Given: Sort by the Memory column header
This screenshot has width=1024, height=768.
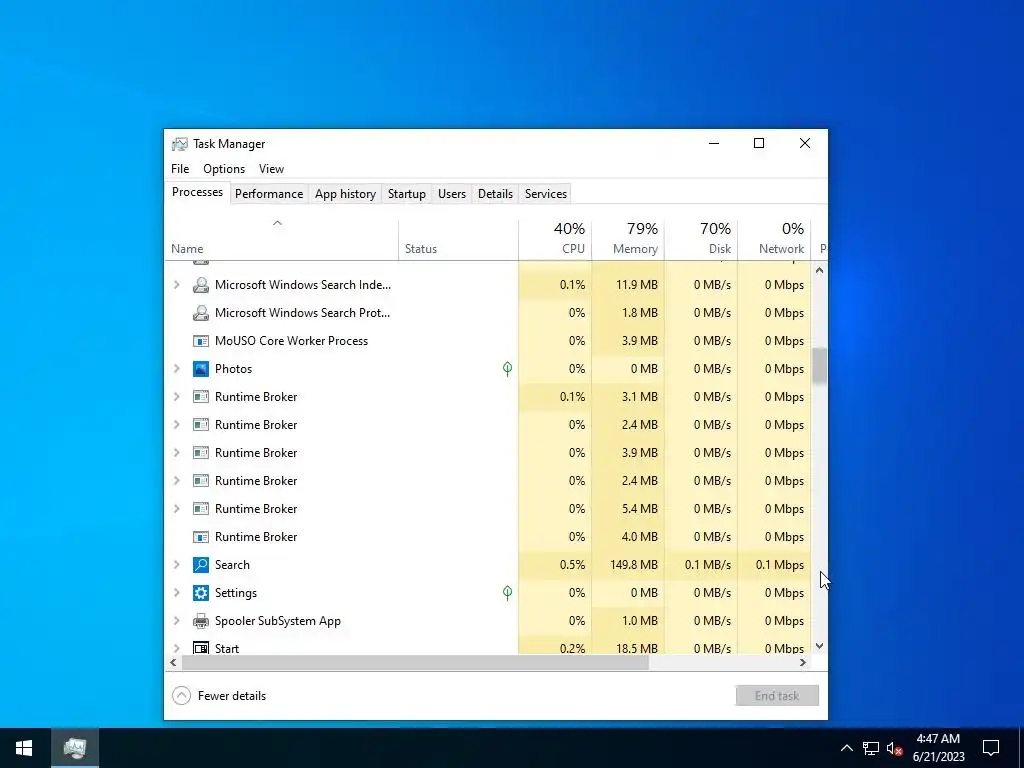Looking at the screenshot, I should coord(628,240).
